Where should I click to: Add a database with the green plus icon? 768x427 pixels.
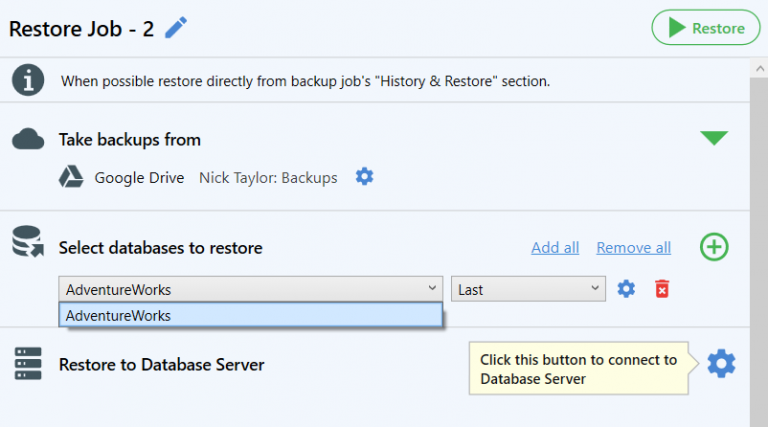pos(714,247)
